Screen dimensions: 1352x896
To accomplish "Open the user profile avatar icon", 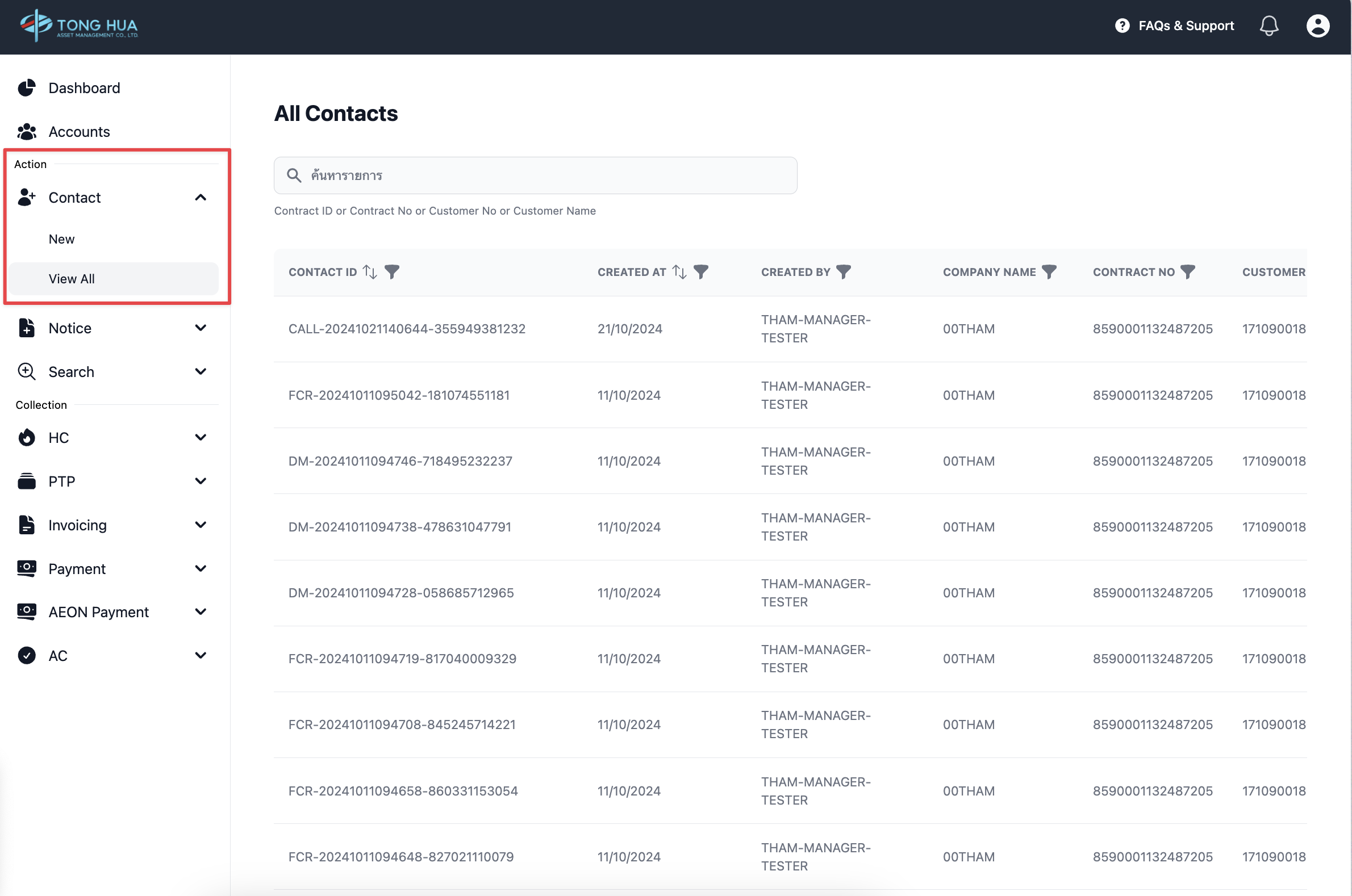I will tap(1317, 26).
